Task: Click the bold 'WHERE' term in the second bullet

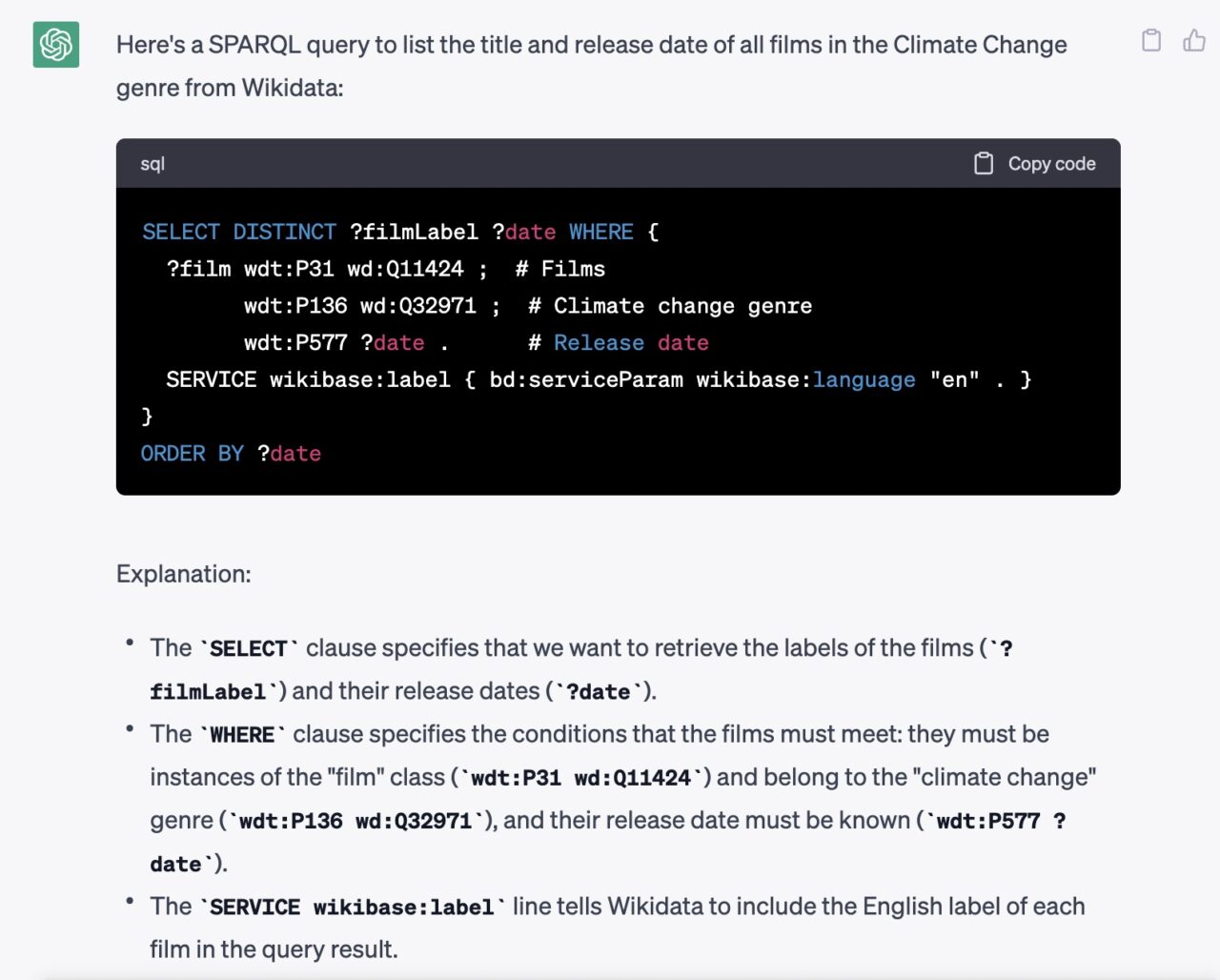Action: point(242,735)
